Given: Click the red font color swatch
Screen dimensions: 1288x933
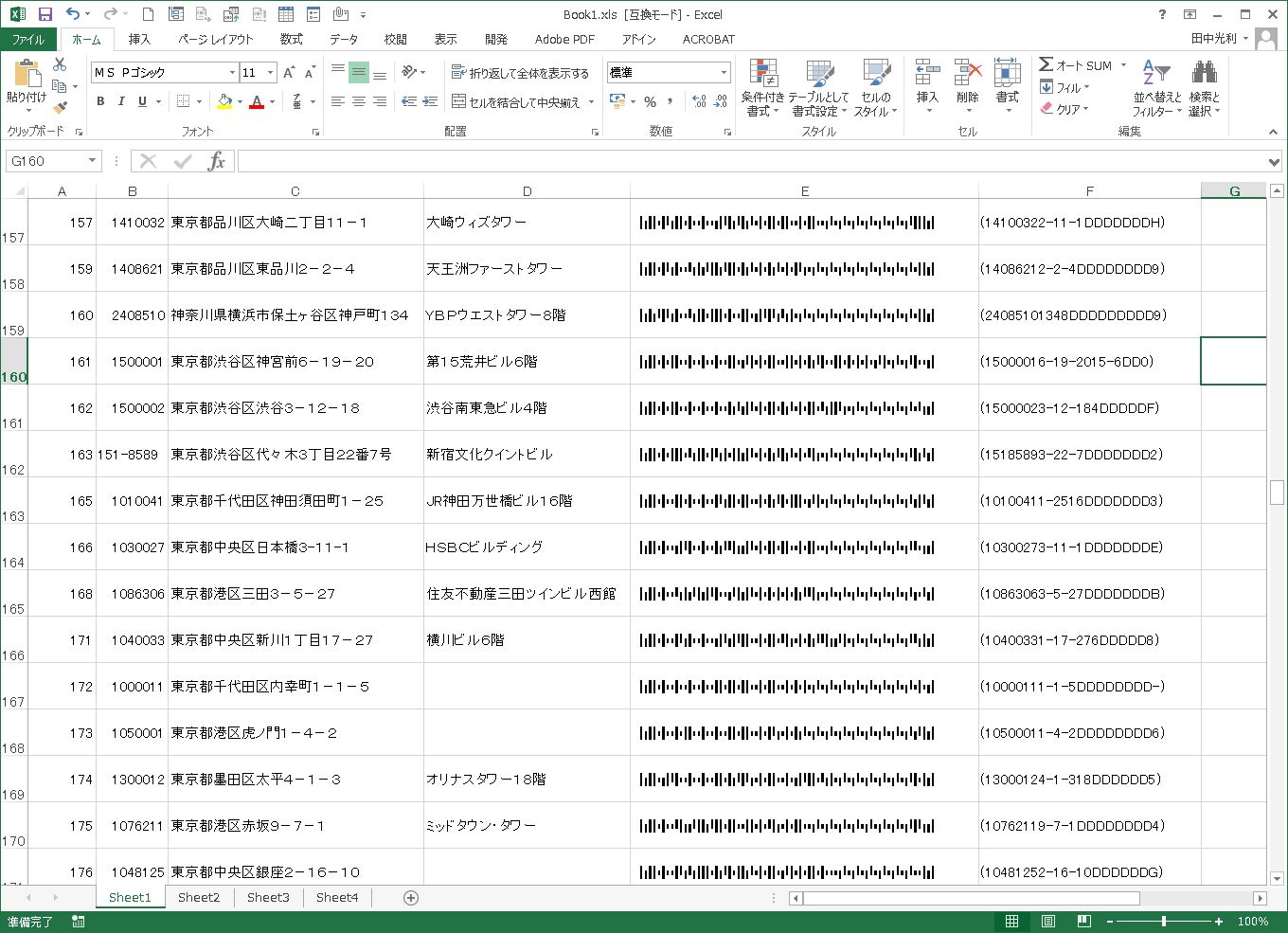Looking at the screenshot, I should click(x=257, y=101).
